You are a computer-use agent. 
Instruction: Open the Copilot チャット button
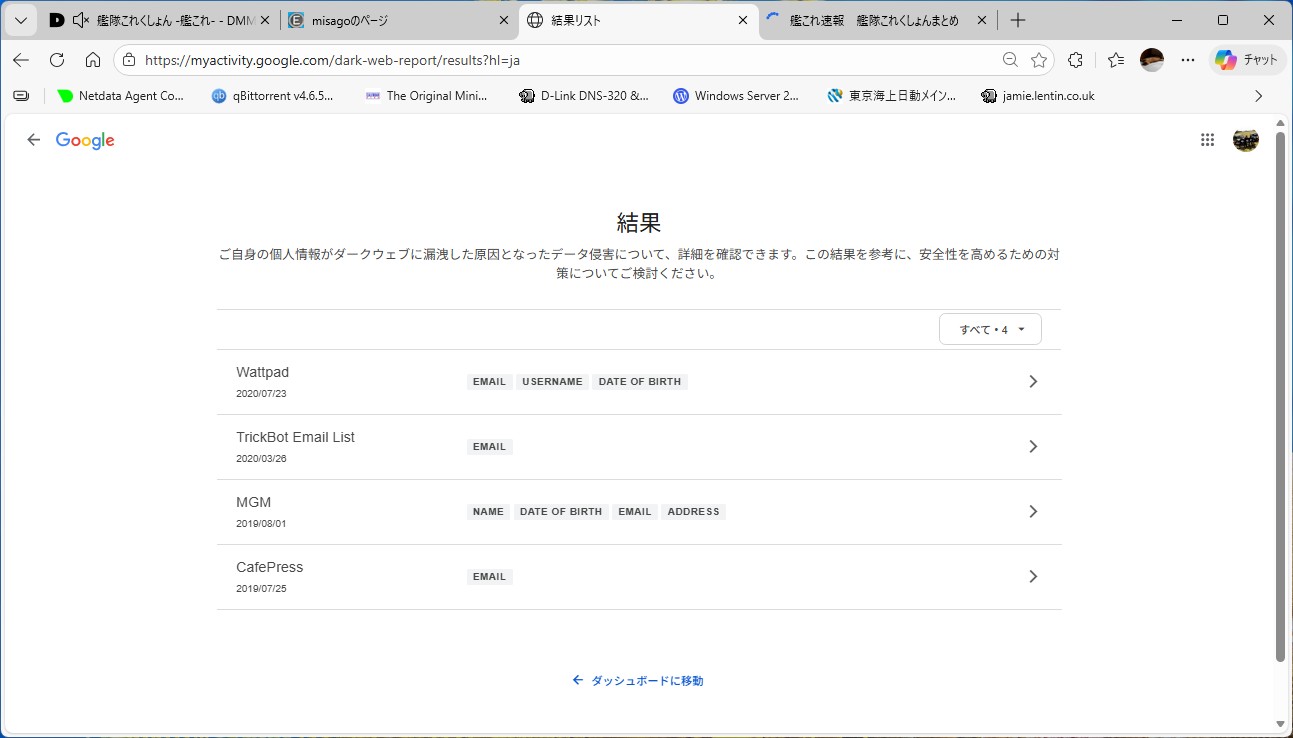point(1246,60)
